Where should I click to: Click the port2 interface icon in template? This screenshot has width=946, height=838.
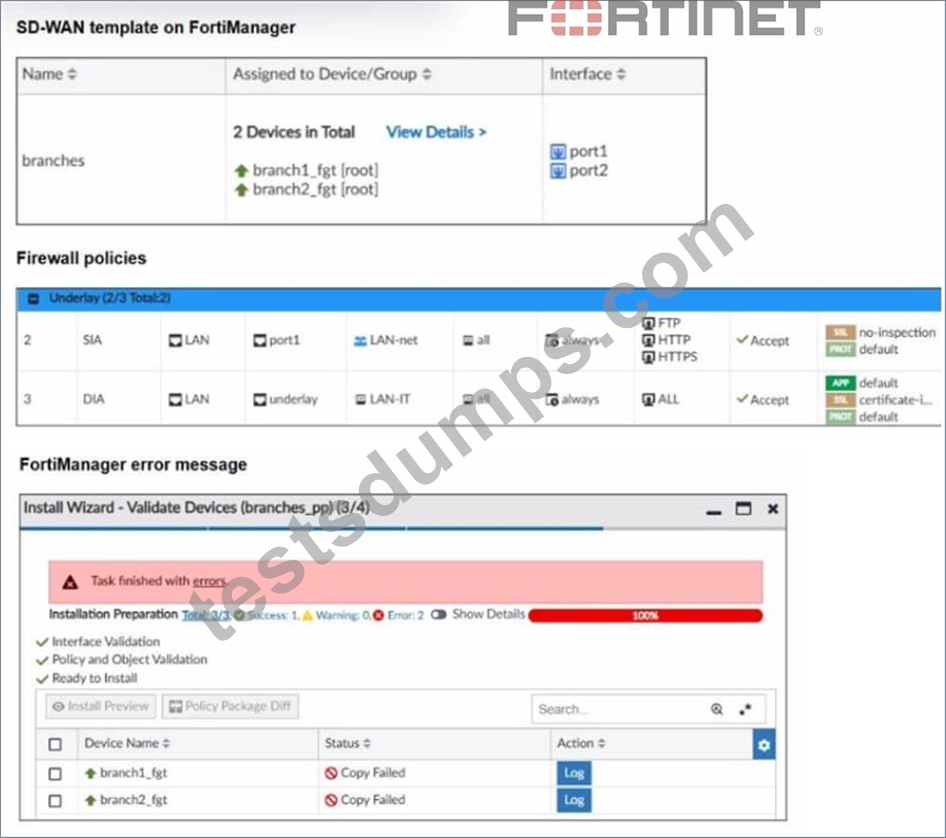[558, 171]
